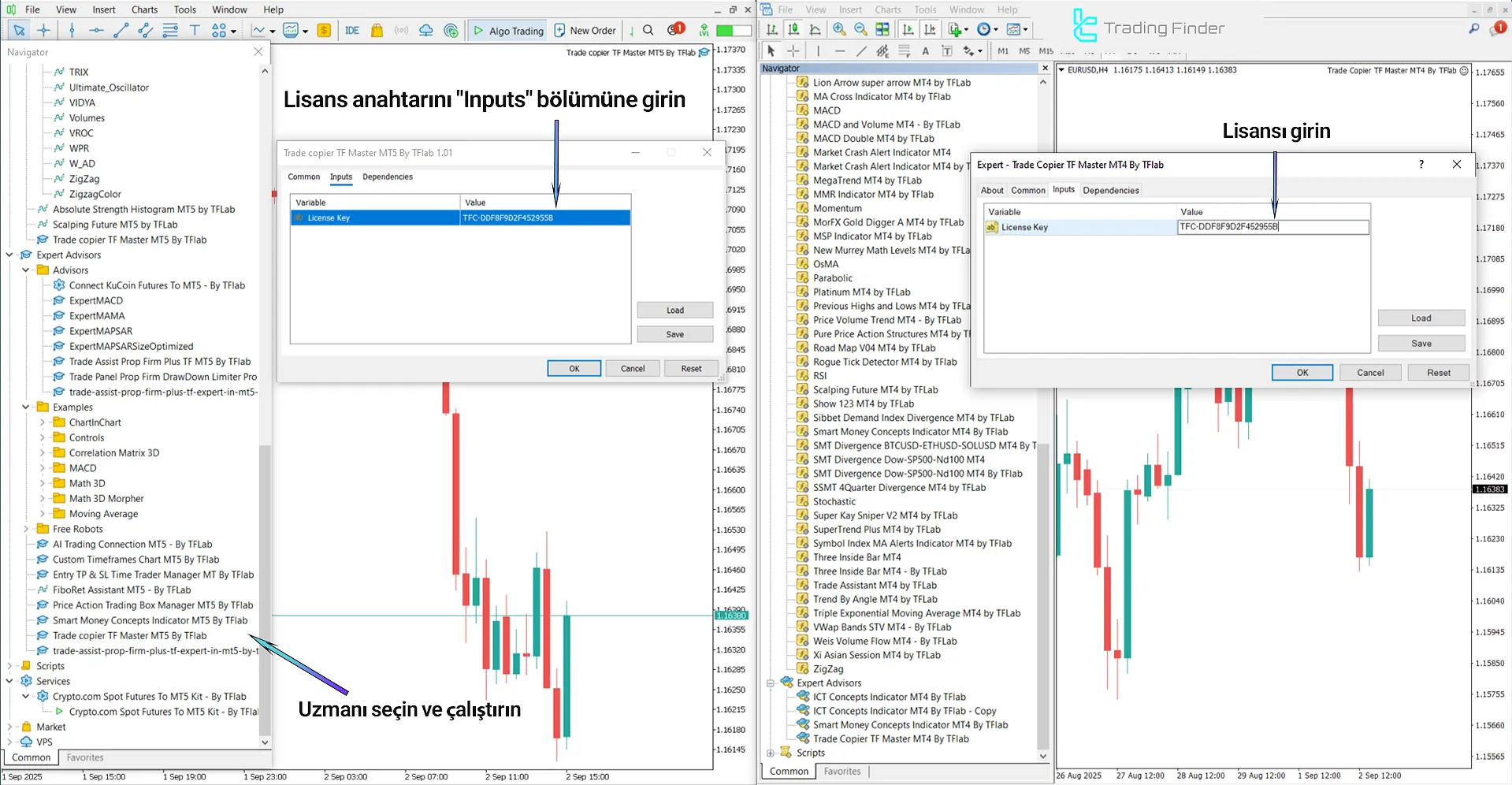Select the Crosshair tool on the MT5 toolbar
Image resolution: width=1512 pixels, height=785 pixels.
pyautogui.click(x=44, y=30)
